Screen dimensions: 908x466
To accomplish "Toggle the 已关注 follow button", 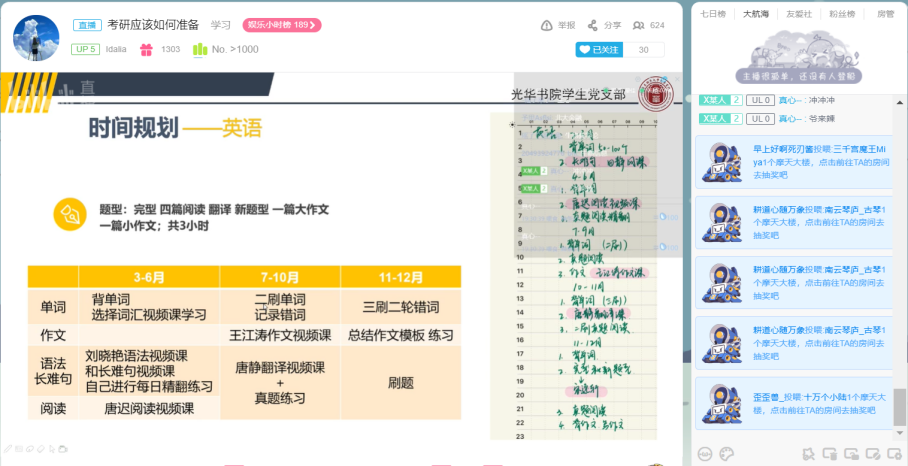I will (599, 50).
